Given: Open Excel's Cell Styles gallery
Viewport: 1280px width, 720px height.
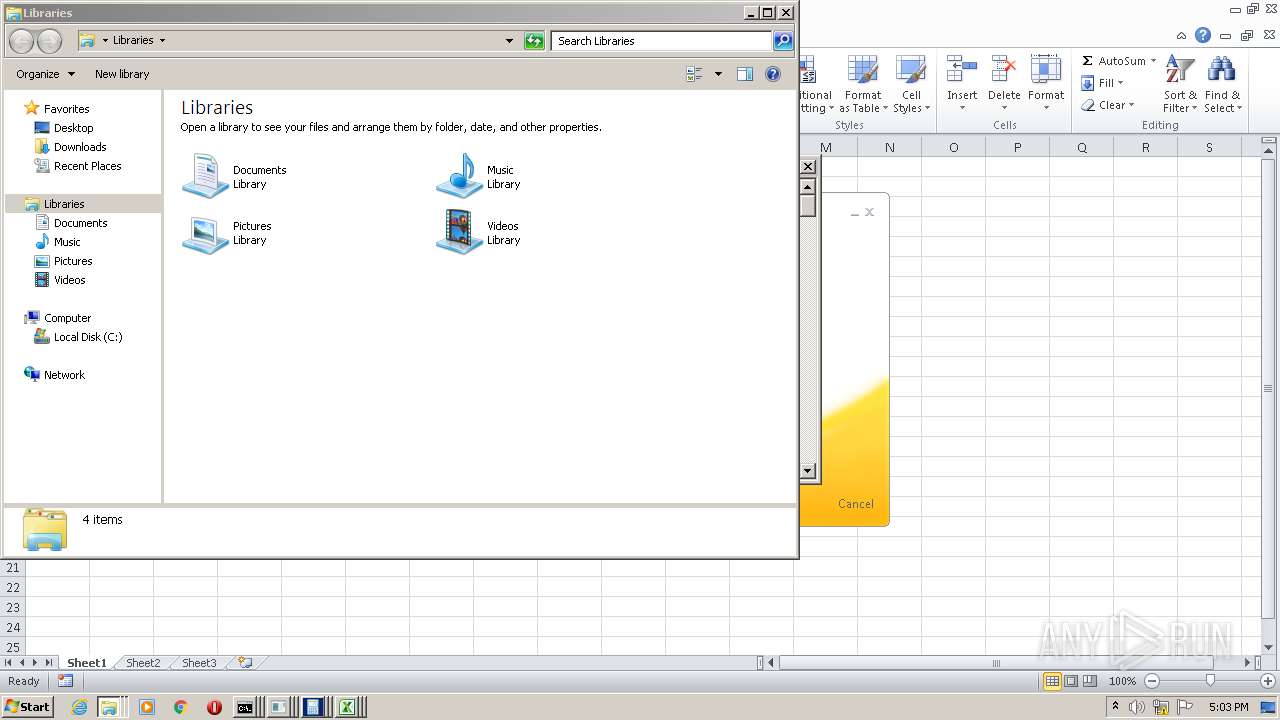Looking at the screenshot, I should 911,84.
